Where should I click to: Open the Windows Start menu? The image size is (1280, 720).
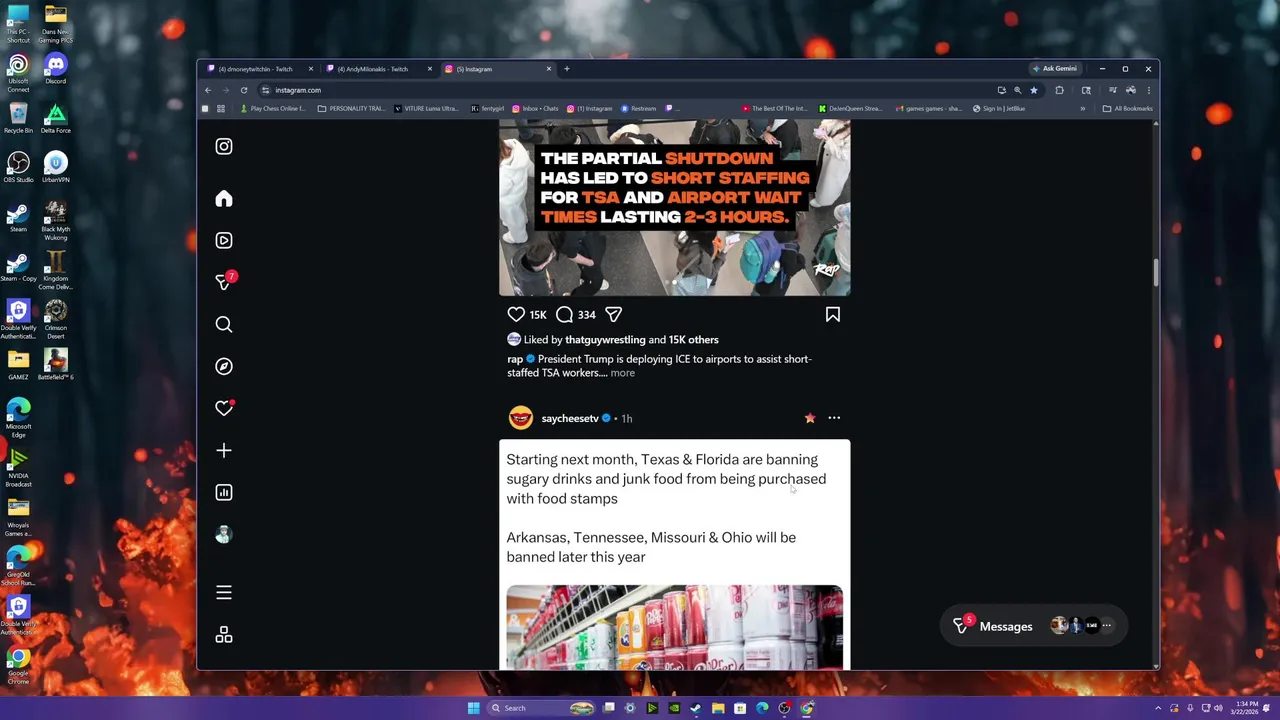point(473,708)
